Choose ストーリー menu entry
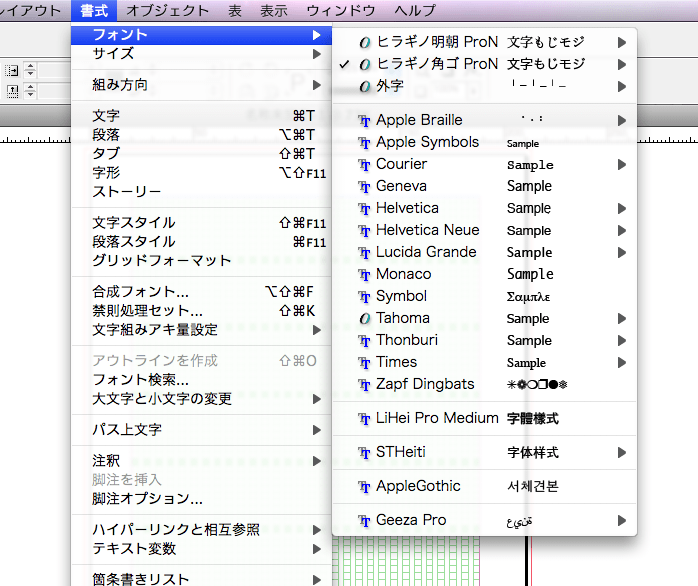The image size is (698, 586). (x=201, y=192)
